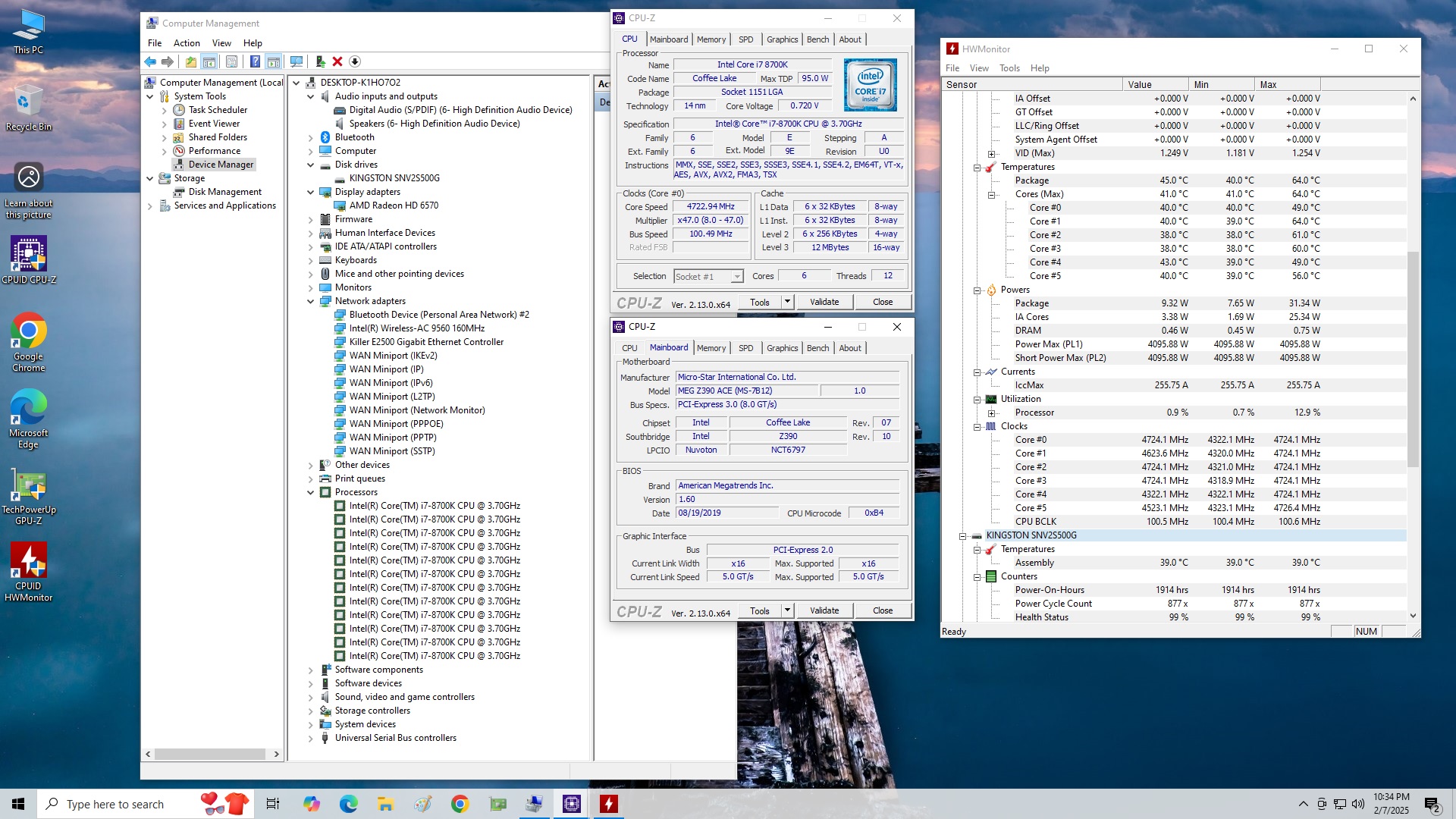Open Tools dropdown arrow in lower CPU-Z window
Screen dimensions: 1456x819
[x=787, y=610]
